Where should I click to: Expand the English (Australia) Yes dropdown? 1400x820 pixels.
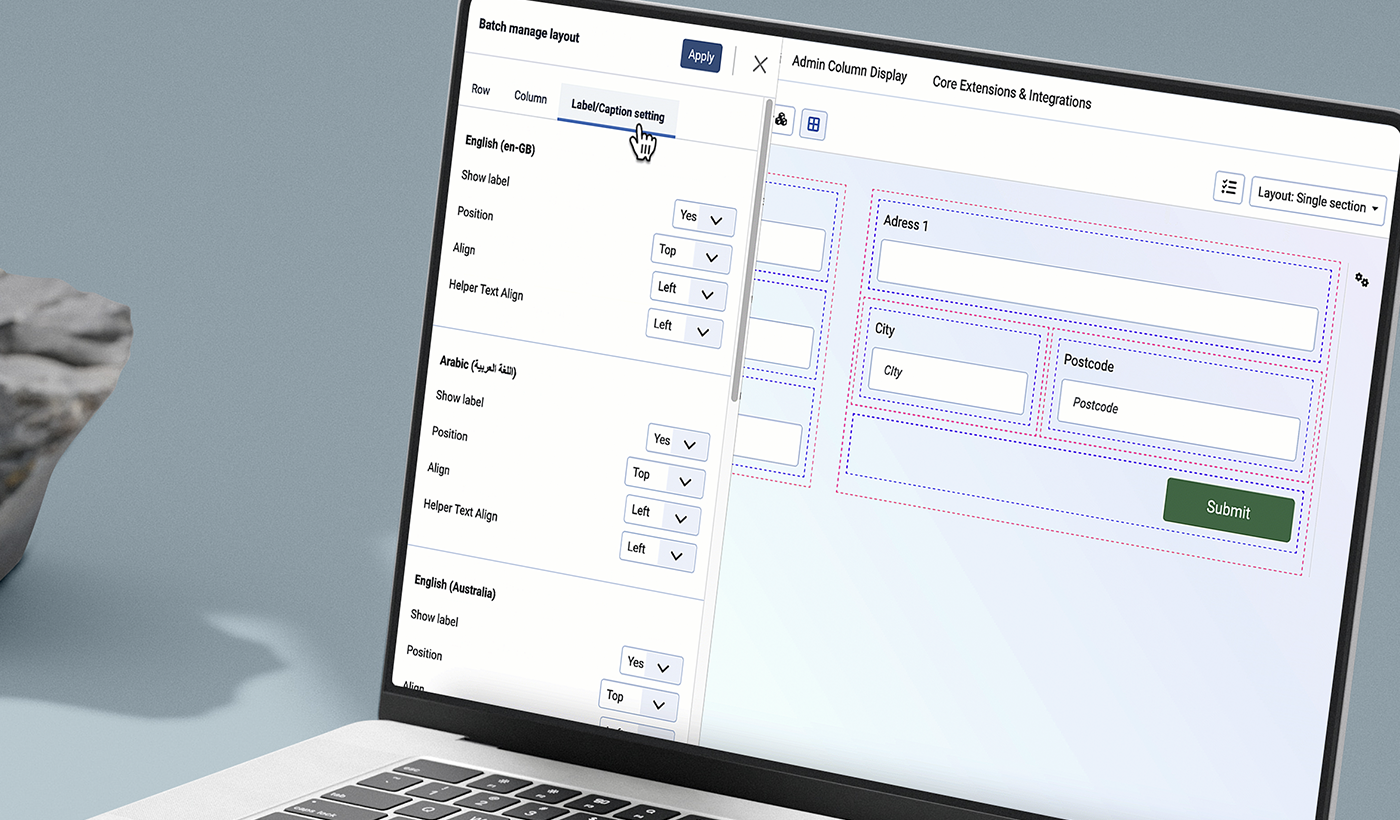tap(651, 664)
